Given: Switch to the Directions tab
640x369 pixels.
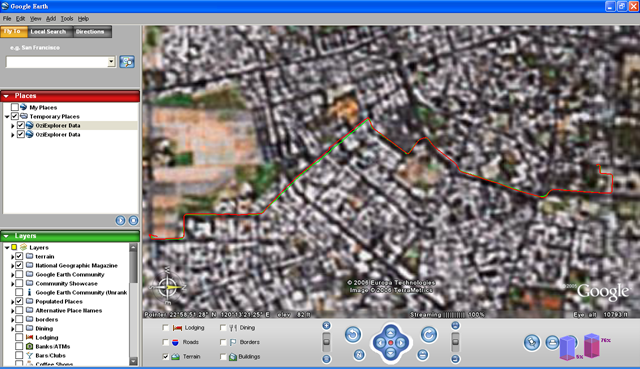Looking at the screenshot, I should click(x=90, y=31).
